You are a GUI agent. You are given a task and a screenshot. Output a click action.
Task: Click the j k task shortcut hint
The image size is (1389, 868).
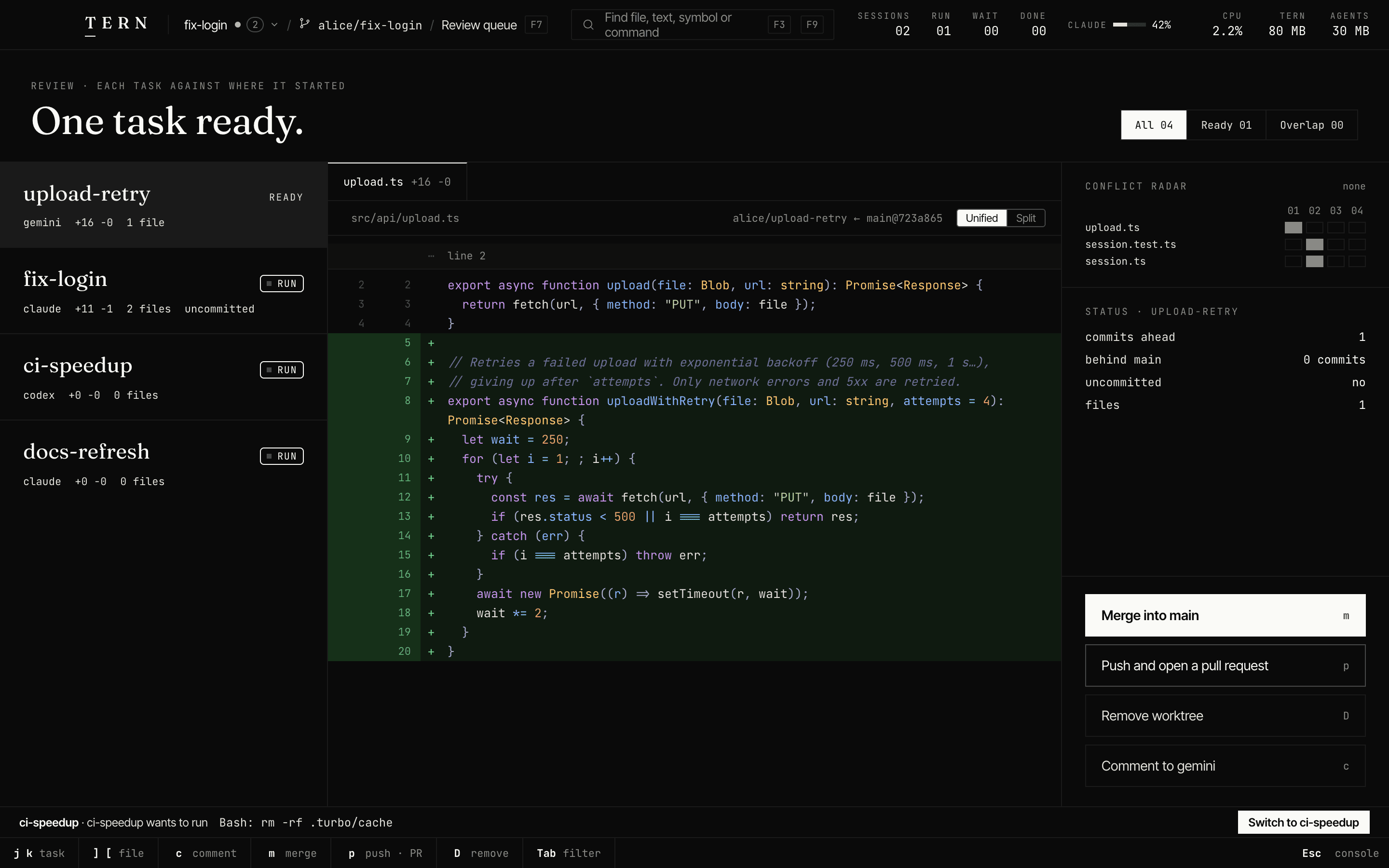point(39,853)
